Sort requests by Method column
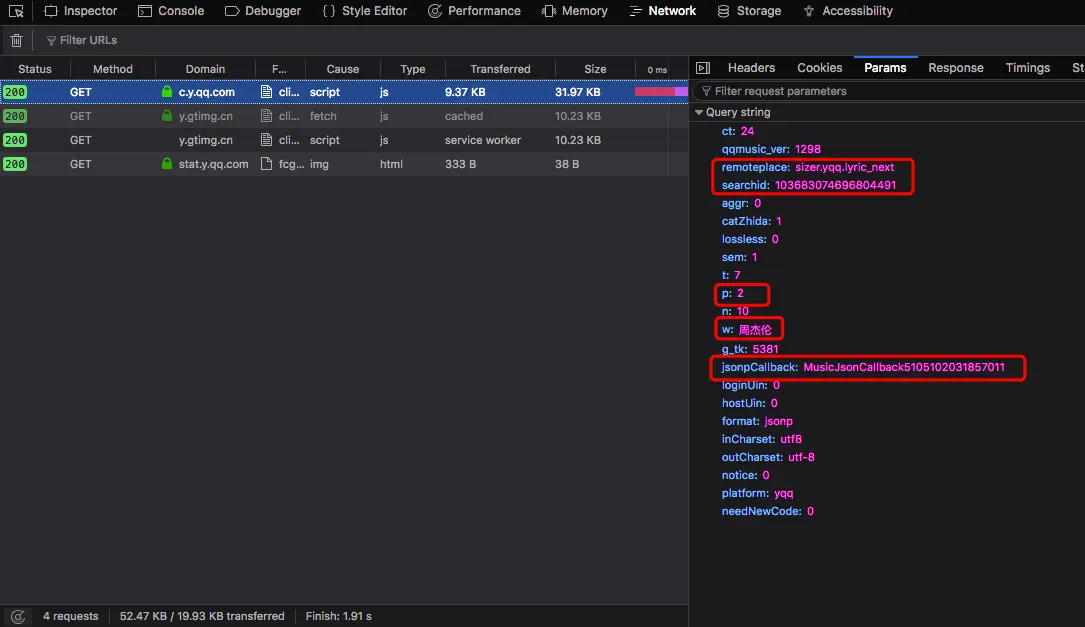The image size is (1085, 627). tap(113, 69)
